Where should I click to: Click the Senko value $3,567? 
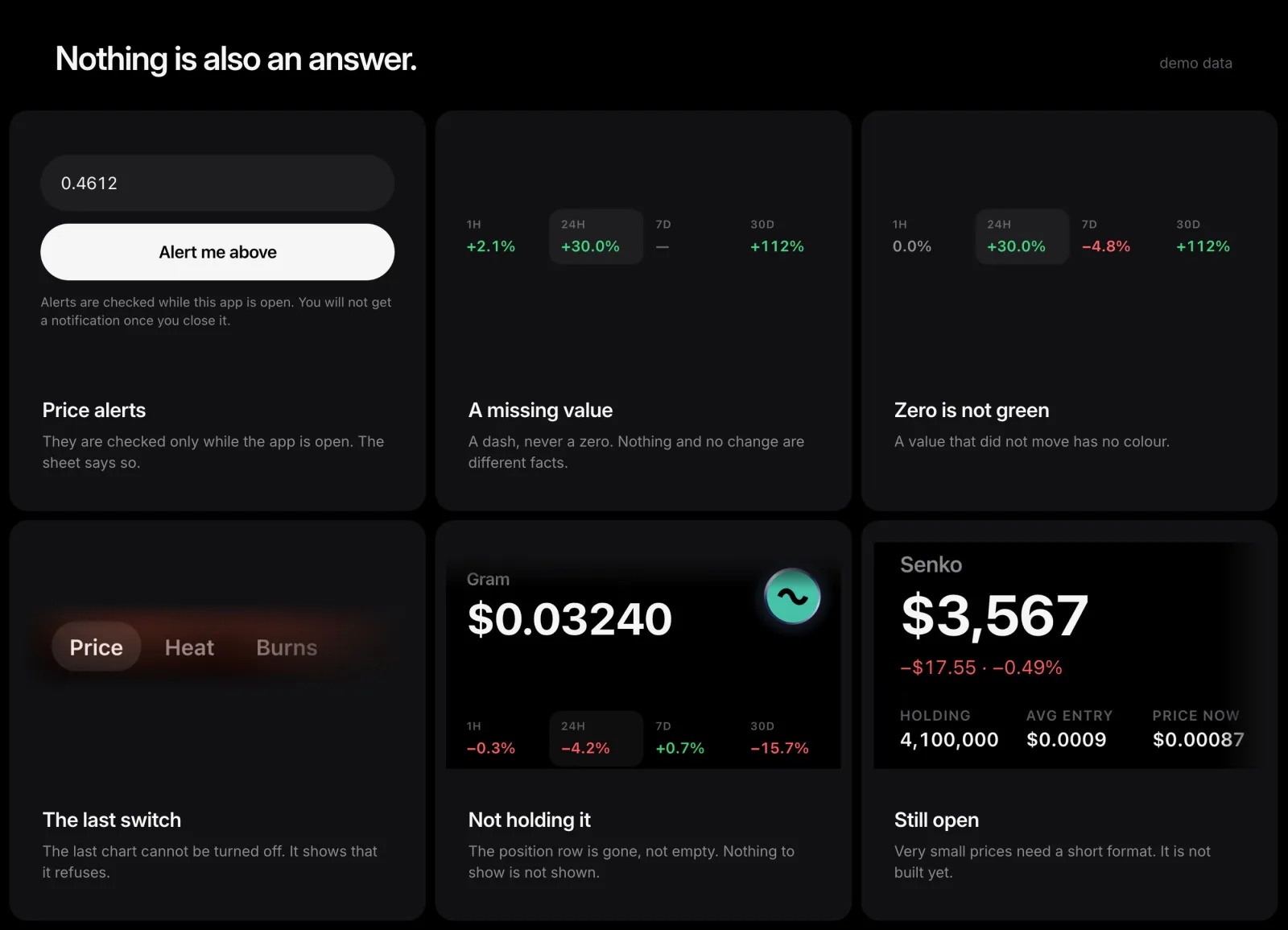click(x=994, y=616)
